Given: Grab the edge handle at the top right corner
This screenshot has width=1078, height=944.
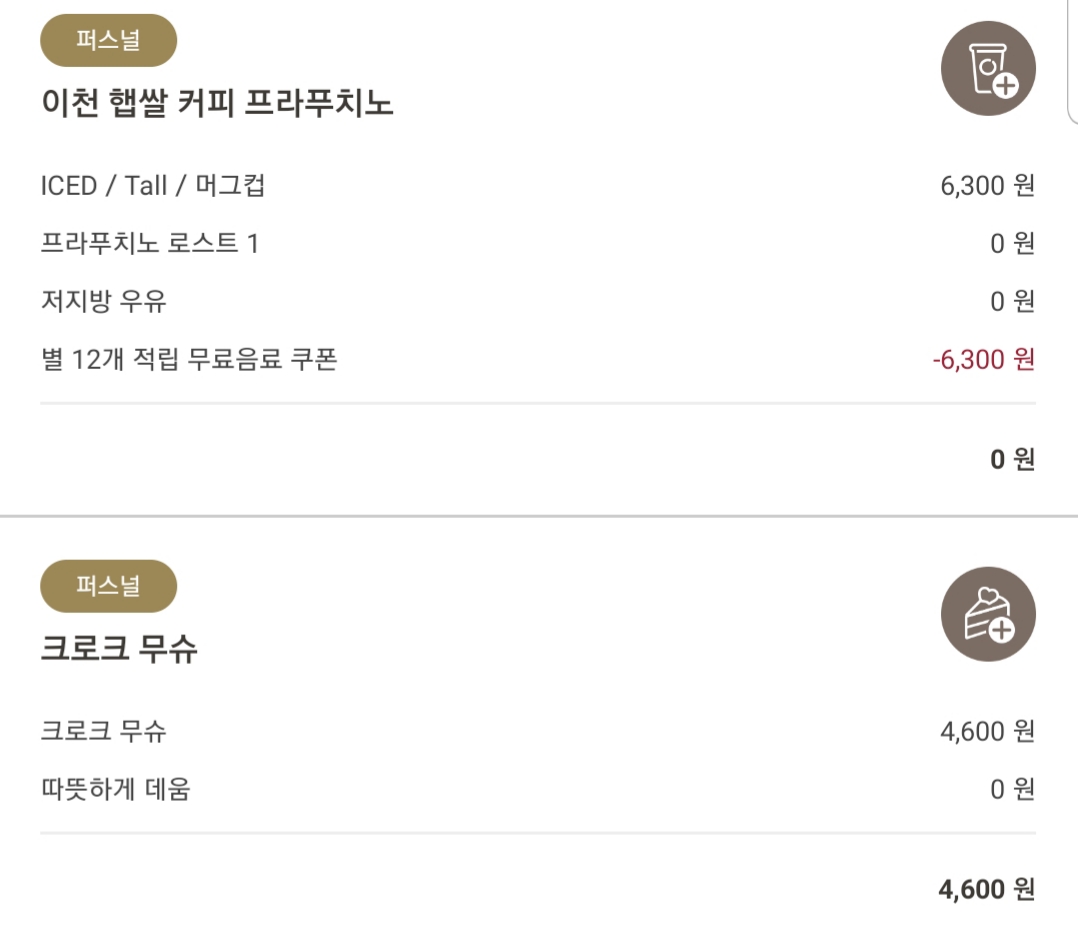Looking at the screenshot, I should pos(1072,62).
